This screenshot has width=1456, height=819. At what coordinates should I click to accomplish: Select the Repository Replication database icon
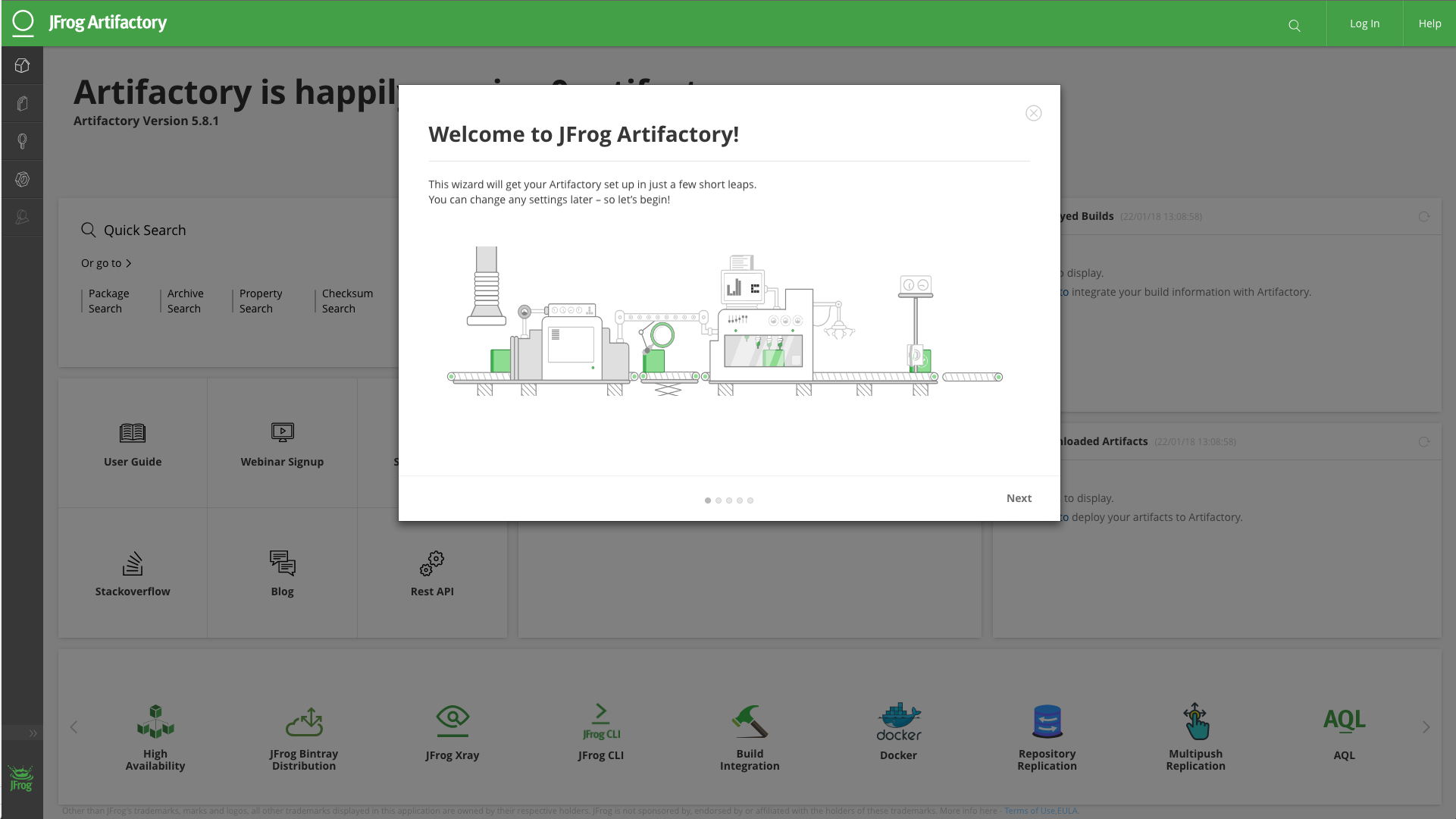[1046, 721]
